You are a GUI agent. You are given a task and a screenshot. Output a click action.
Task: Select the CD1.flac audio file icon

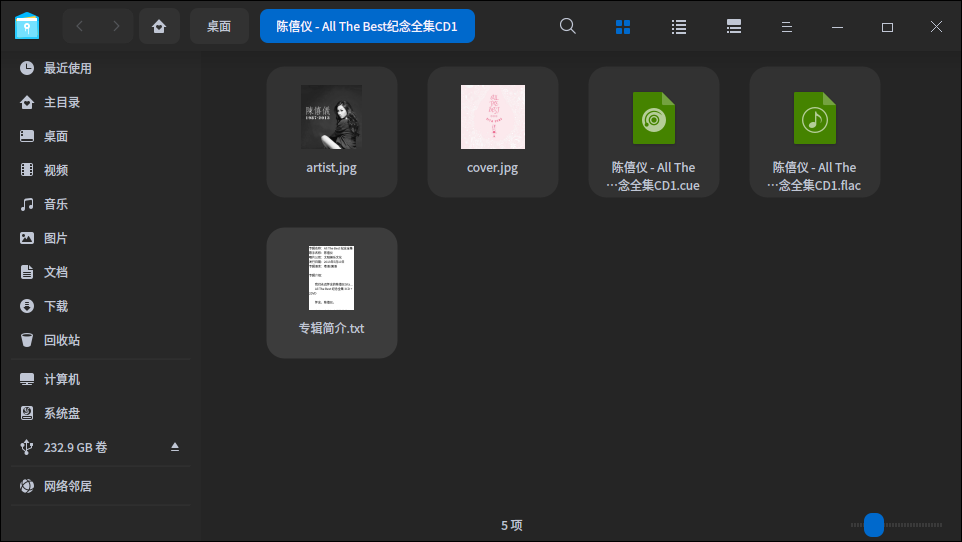815,118
